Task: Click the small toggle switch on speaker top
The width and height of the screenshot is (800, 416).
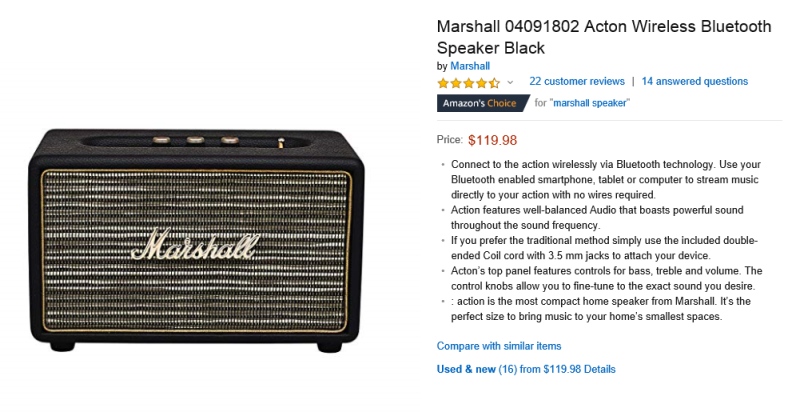Action: click(281, 143)
